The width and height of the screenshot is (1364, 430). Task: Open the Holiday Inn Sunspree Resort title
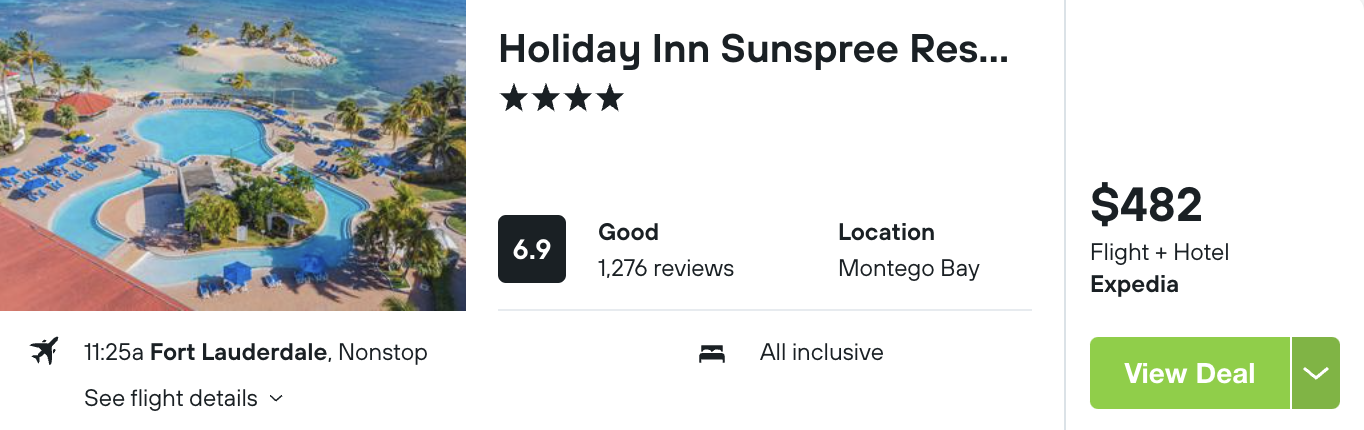point(753,49)
